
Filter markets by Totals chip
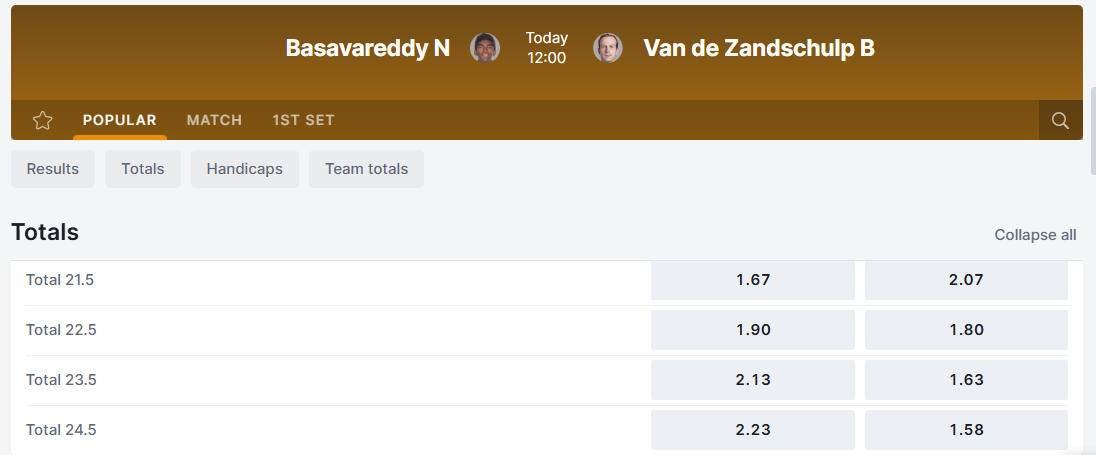pyautogui.click(x=143, y=169)
